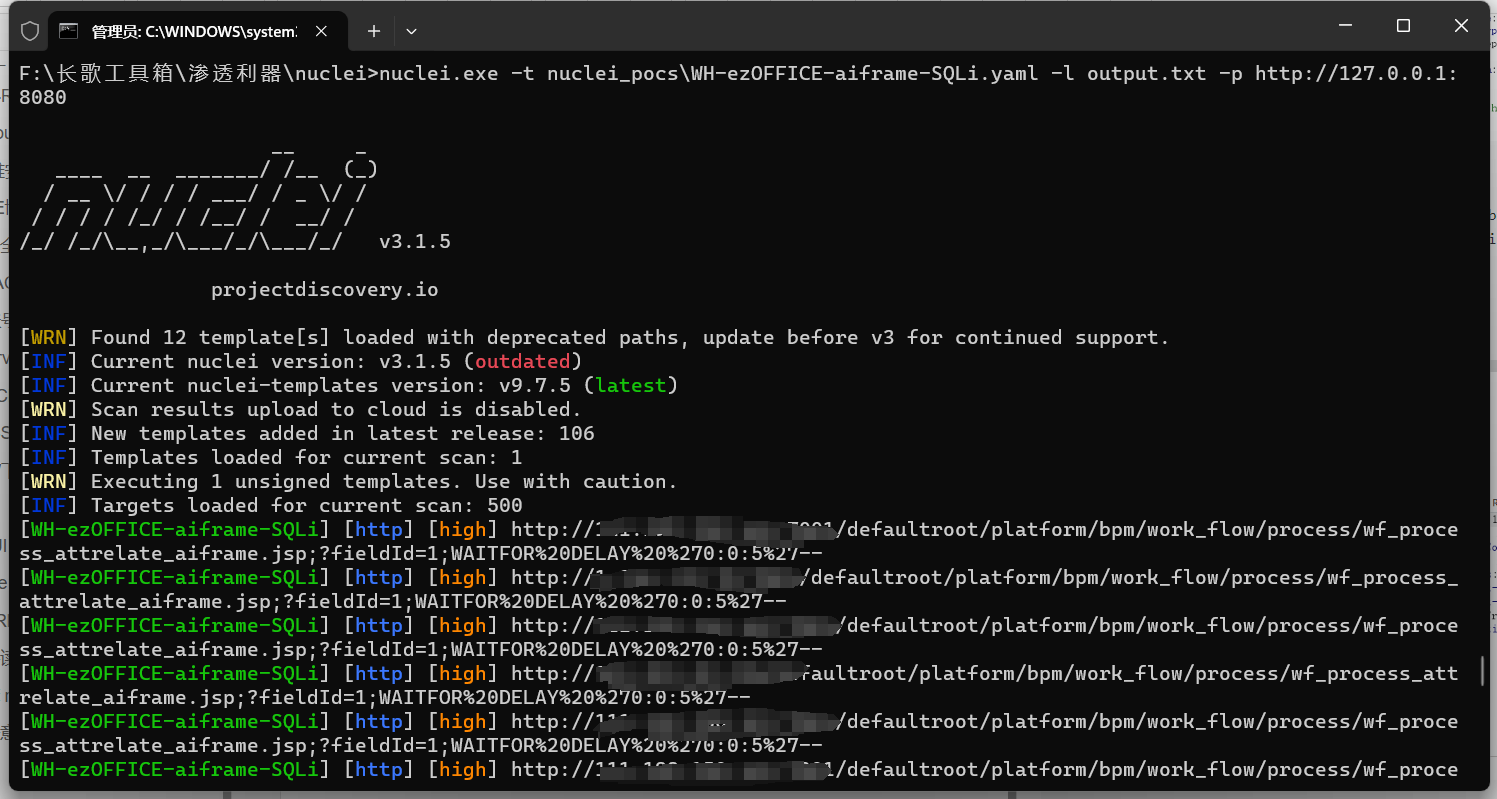
Task: Click the '8080' port text on second line
Action: pyautogui.click(x=43, y=98)
